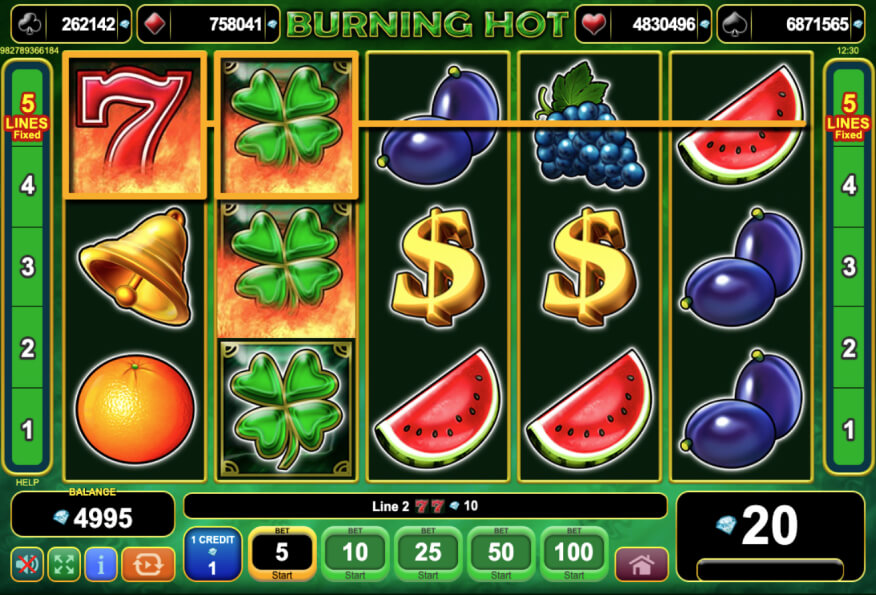Screen dimensions: 876x595
Task: Click the red 7 reel symbol
Action: pyautogui.click(x=135, y=125)
